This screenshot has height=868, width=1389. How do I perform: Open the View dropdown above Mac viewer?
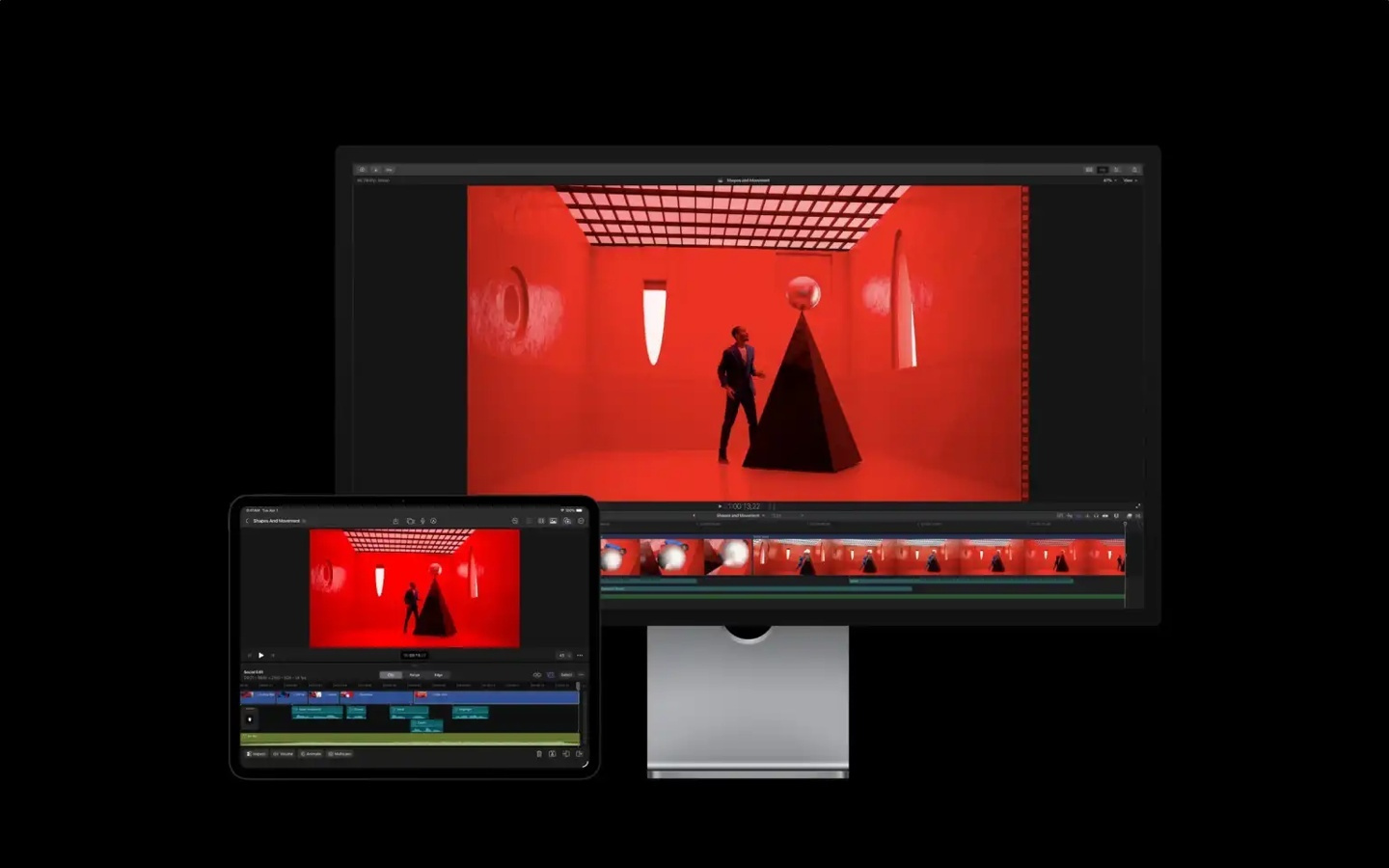pos(1129,180)
